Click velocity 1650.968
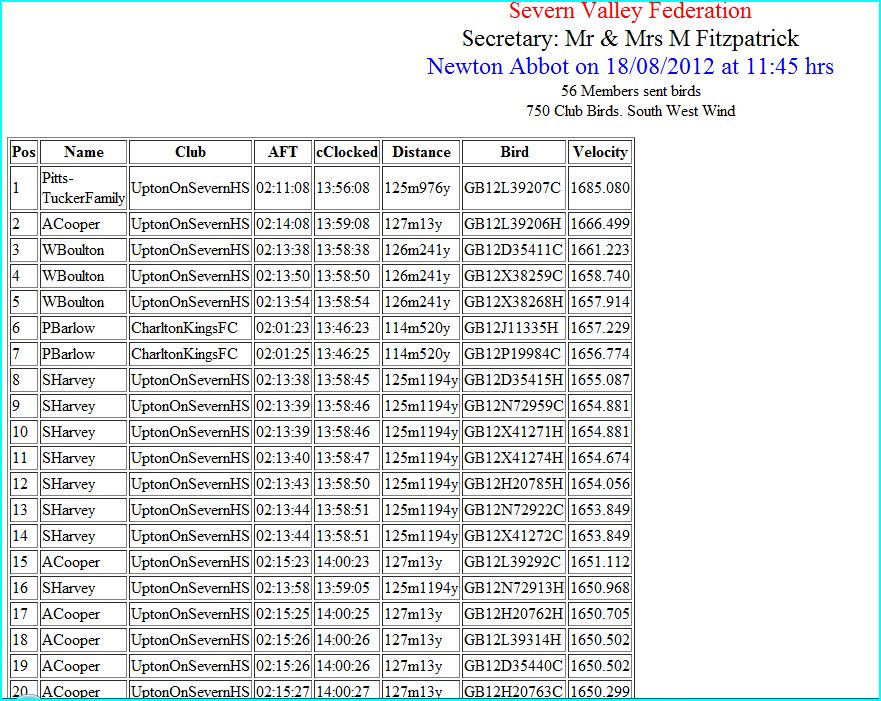 pyautogui.click(x=600, y=588)
